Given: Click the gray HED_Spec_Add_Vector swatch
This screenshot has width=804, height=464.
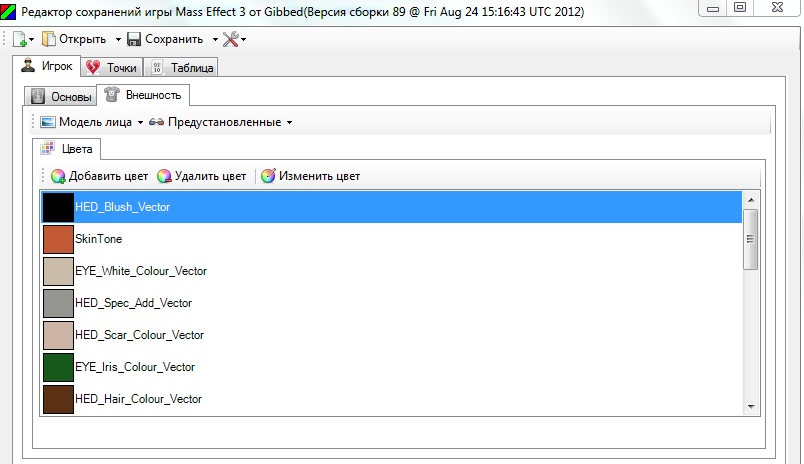Looking at the screenshot, I should point(58,303).
